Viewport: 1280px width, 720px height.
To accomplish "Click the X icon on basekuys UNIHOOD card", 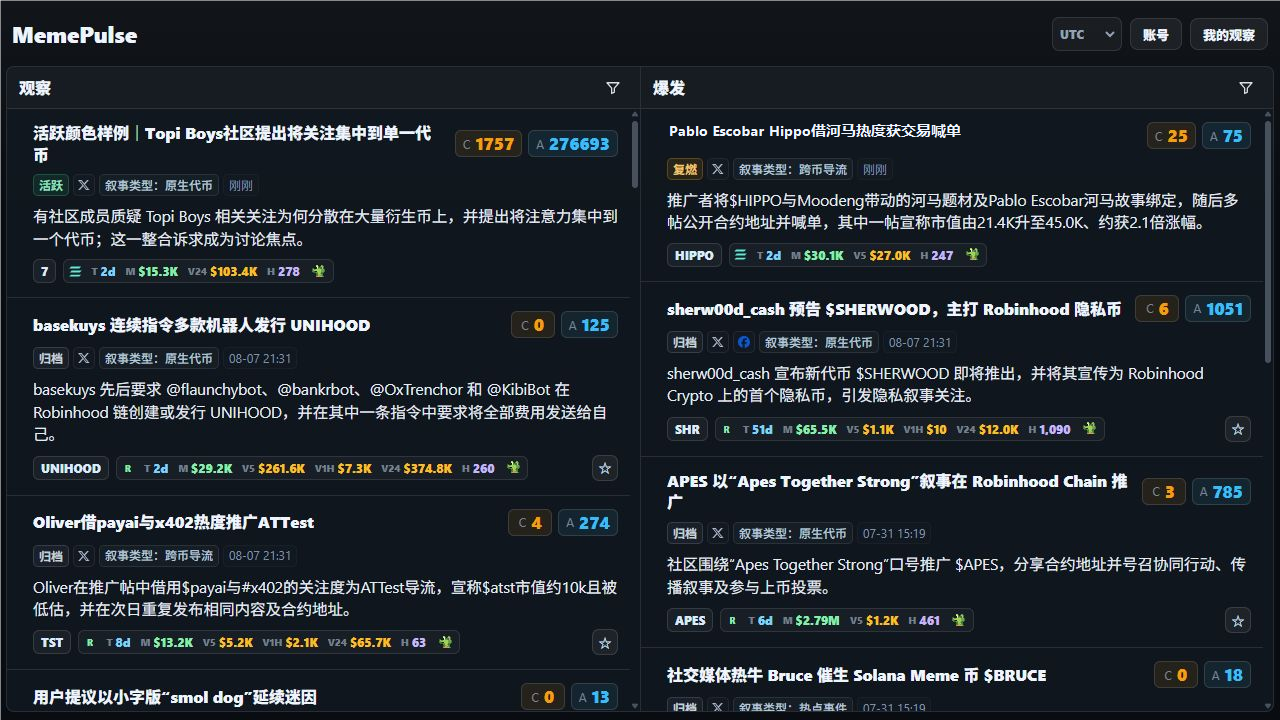I will pyautogui.click(x=84, y=358).
